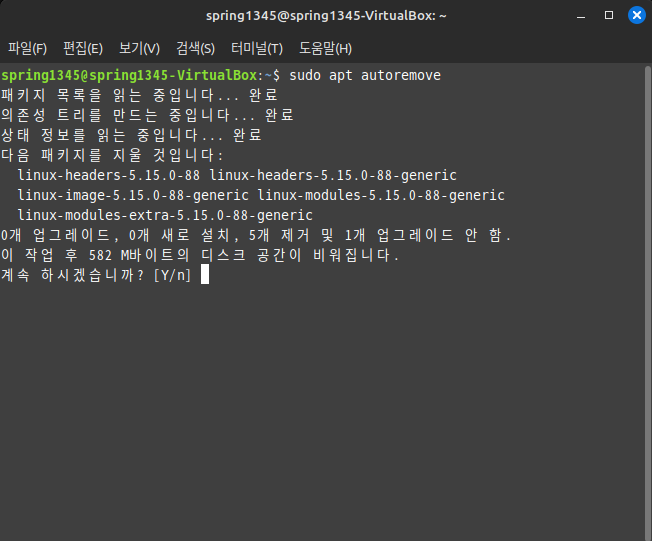Click the white terminal cursor block
Image resolution: width=652 pixels, height=541 pixels.
205,275
